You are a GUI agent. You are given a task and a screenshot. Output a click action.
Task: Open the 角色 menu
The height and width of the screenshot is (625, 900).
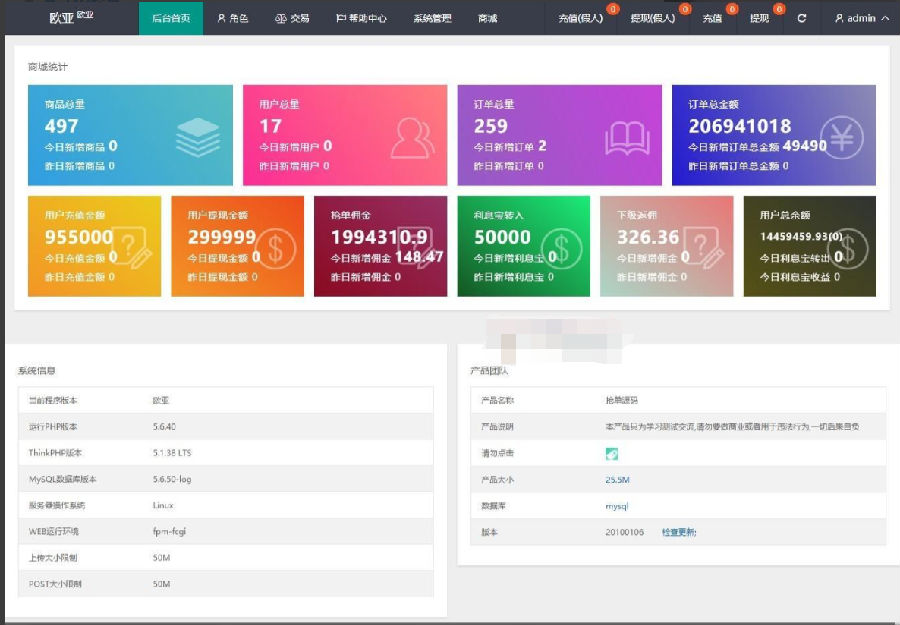(232, 18)
